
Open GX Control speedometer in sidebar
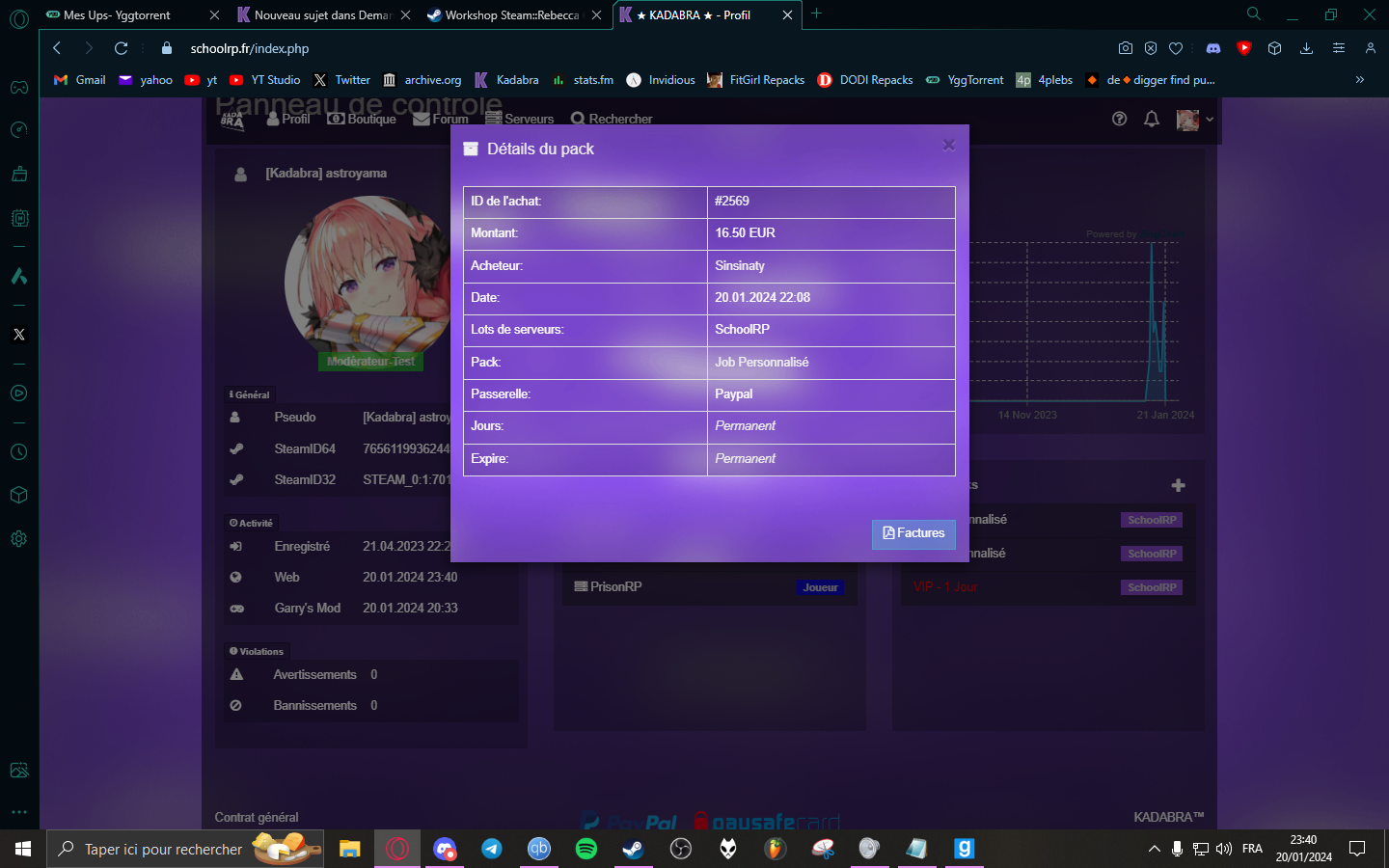point(19,130)
